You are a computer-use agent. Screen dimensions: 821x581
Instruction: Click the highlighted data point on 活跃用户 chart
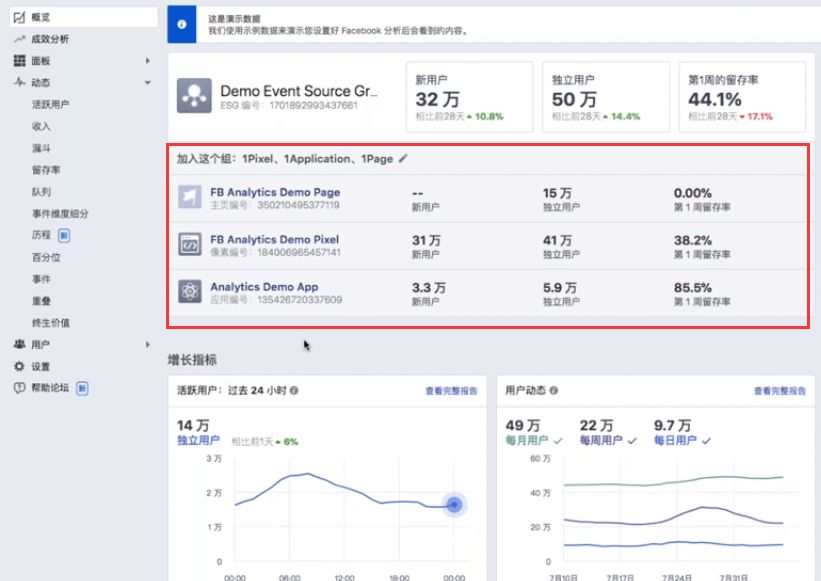[x=454, y=505]
